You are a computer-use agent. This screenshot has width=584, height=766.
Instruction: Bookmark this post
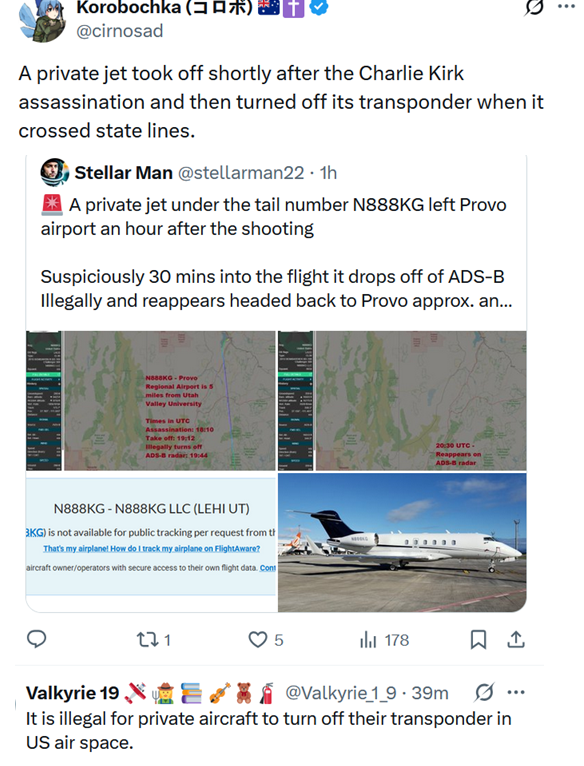(478, 639)
